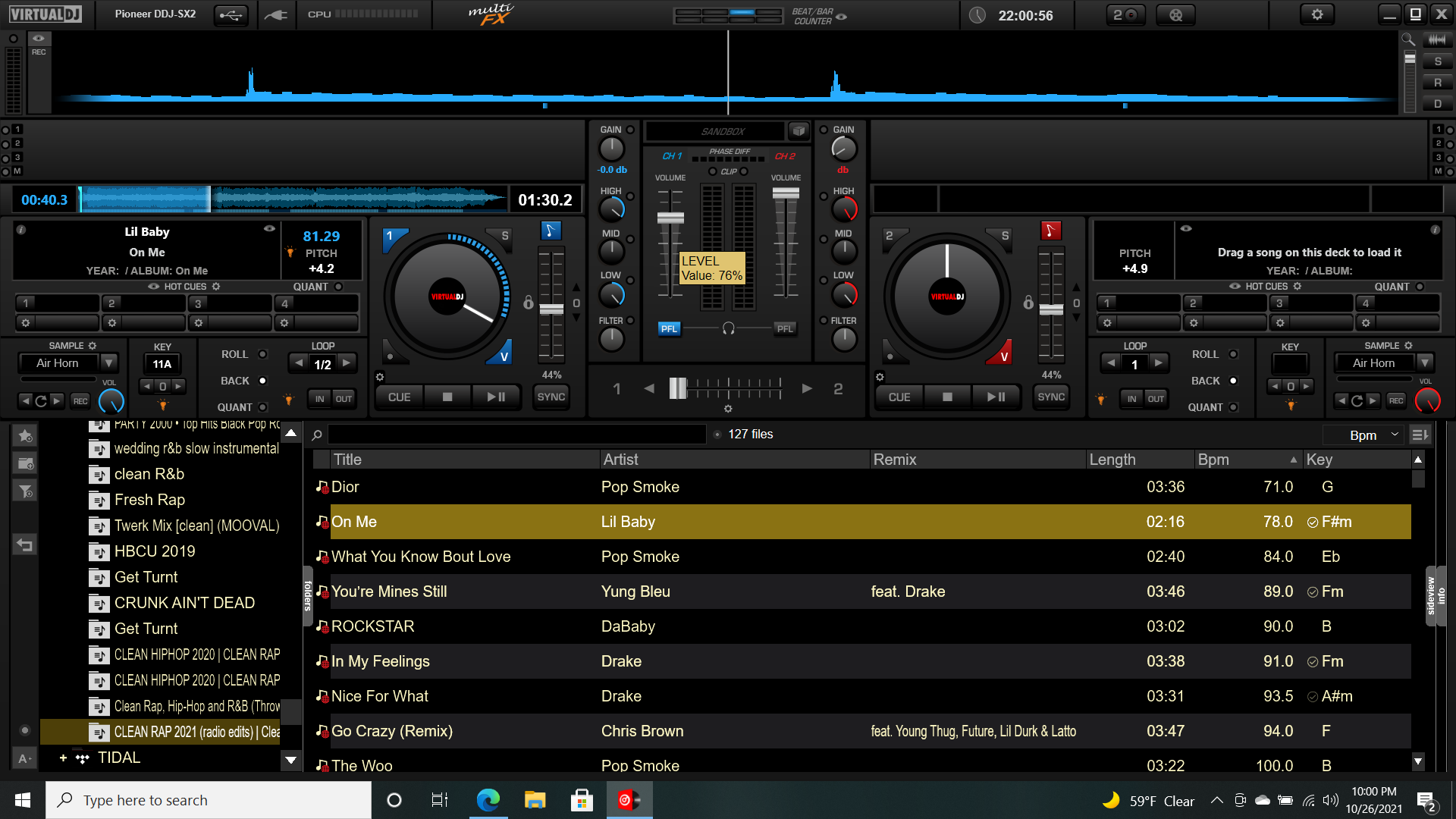Increase deck 1 loop length arrow

click(347, 363)
